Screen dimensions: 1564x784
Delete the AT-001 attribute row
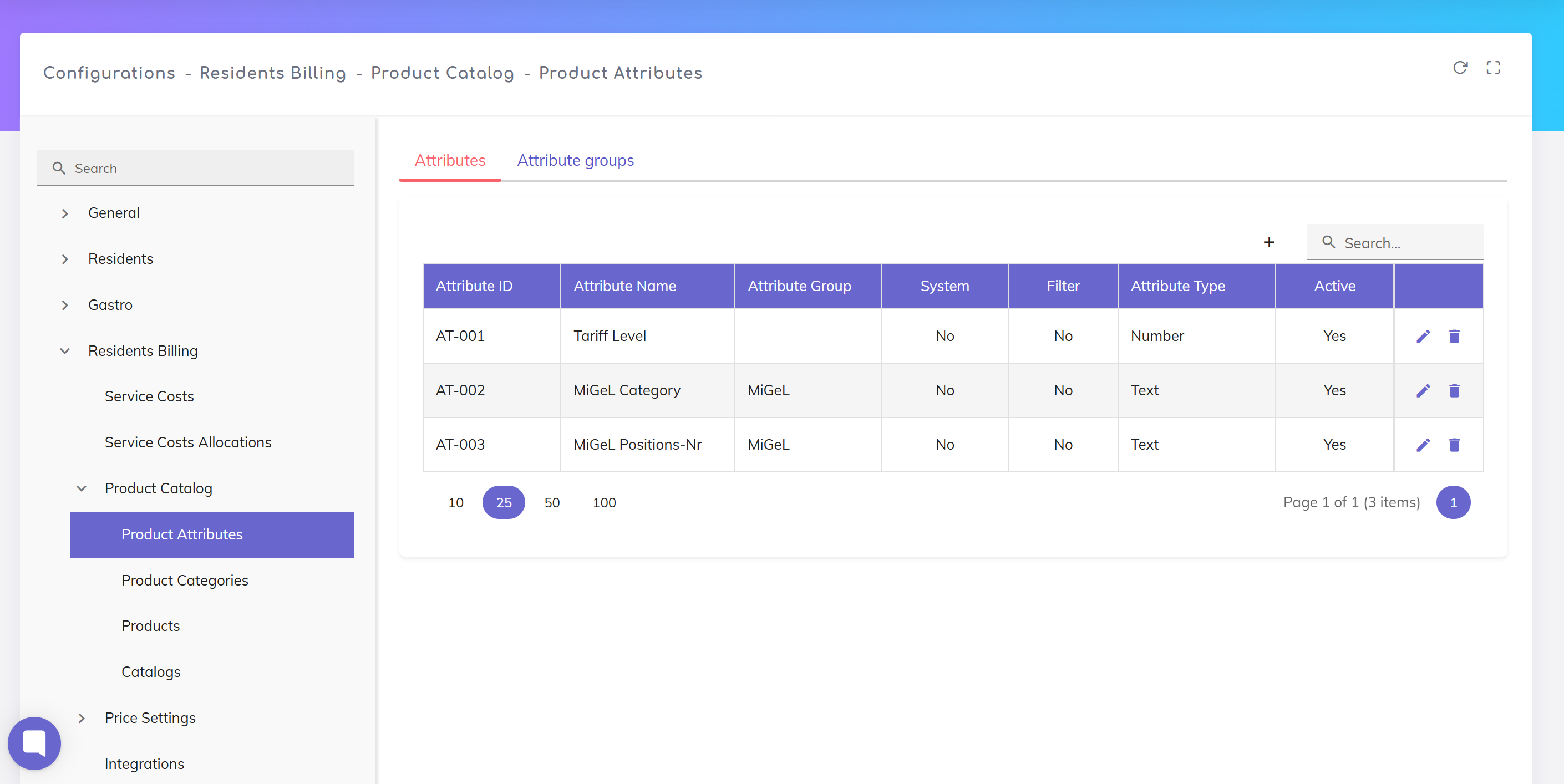coord(1454,336)
